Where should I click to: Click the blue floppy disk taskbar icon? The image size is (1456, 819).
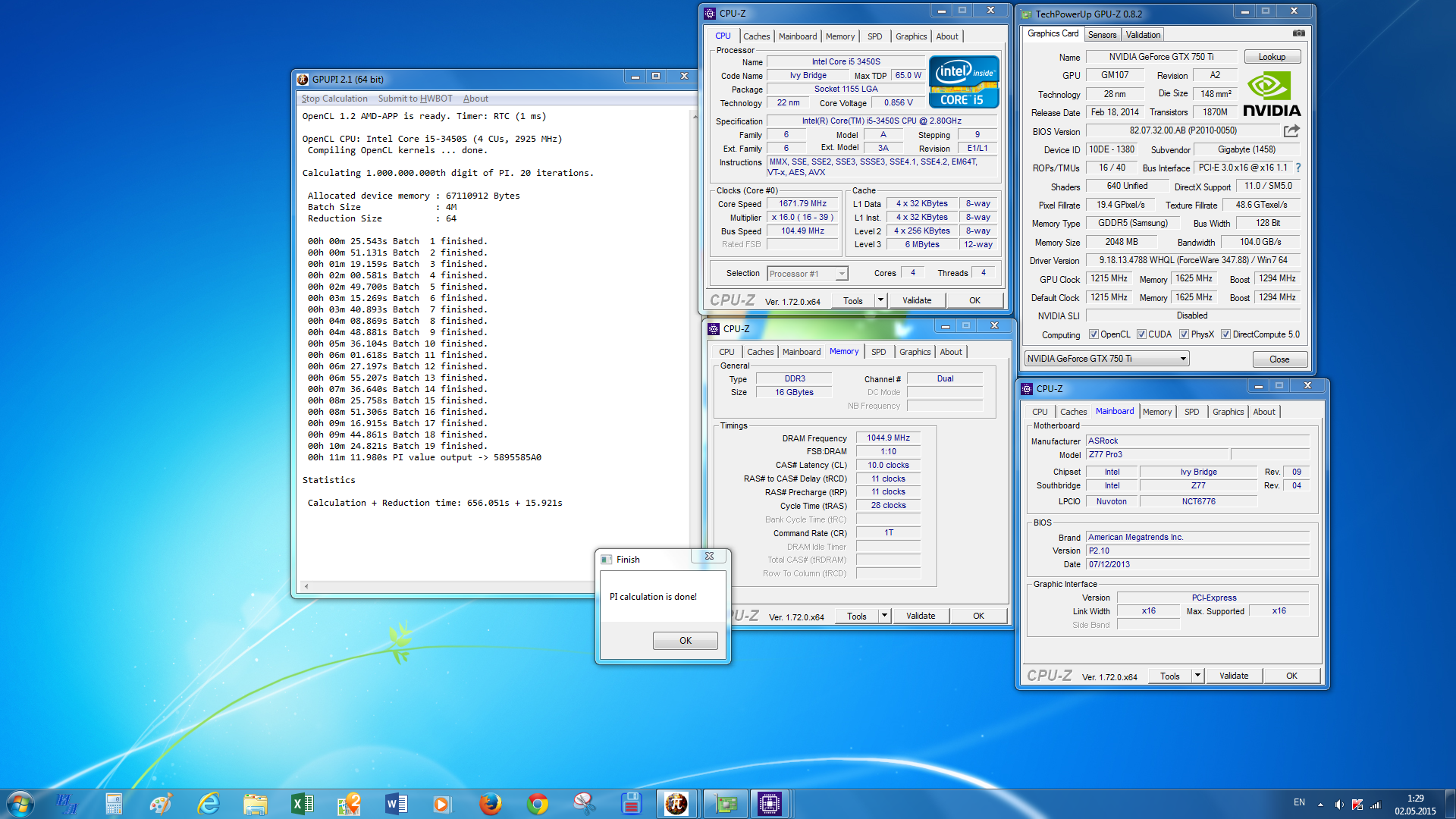coord(631,804)
